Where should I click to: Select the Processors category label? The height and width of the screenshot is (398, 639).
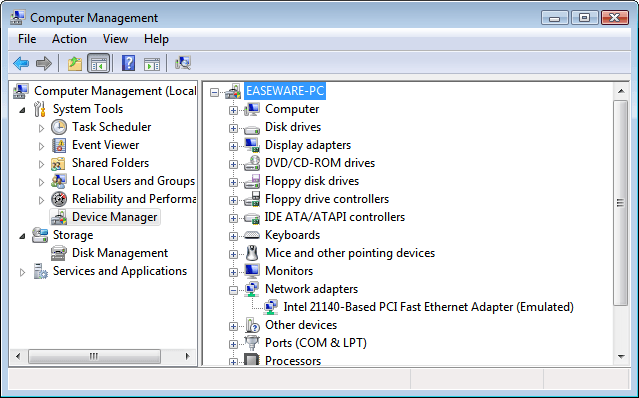pyautogui.click(x=293, y=361)
